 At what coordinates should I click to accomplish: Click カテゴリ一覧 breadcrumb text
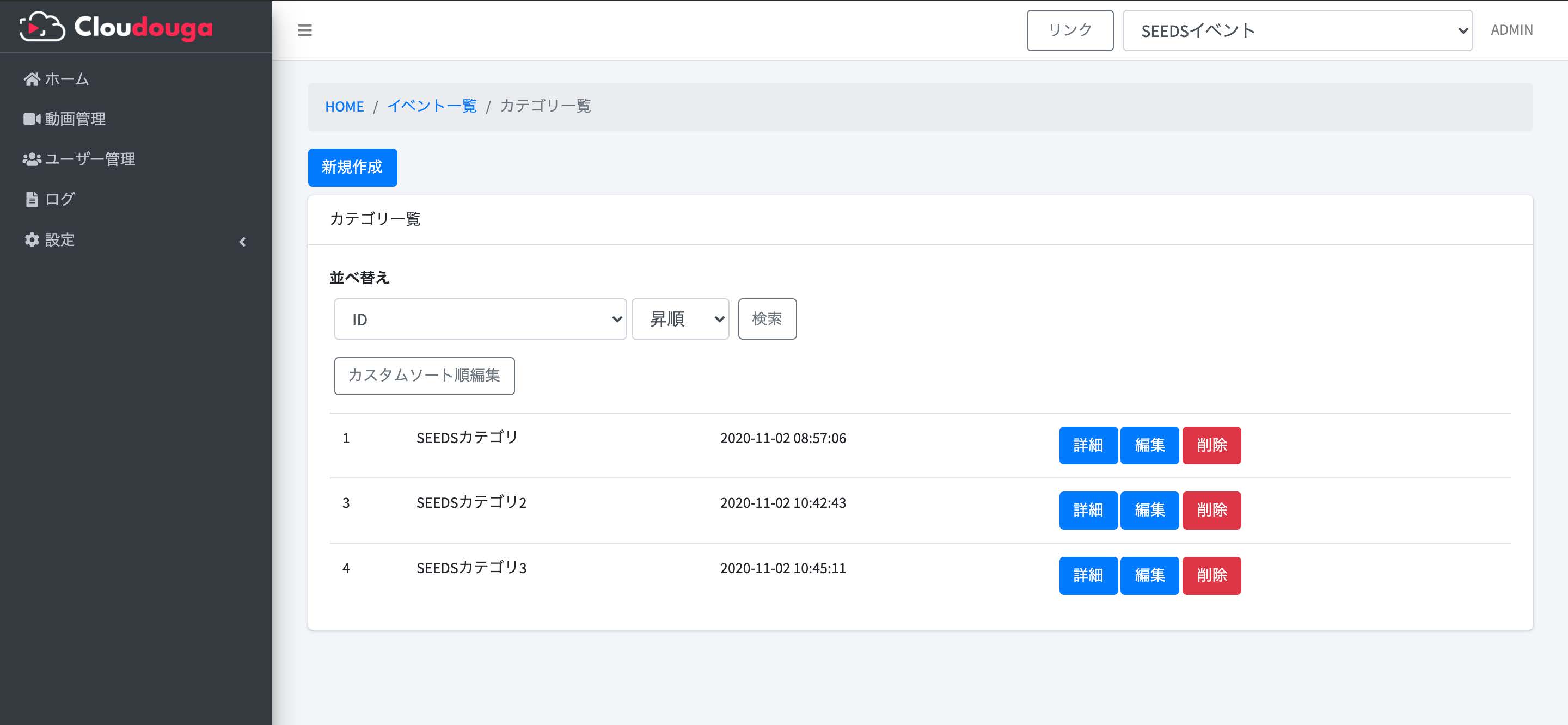(546, 106)
